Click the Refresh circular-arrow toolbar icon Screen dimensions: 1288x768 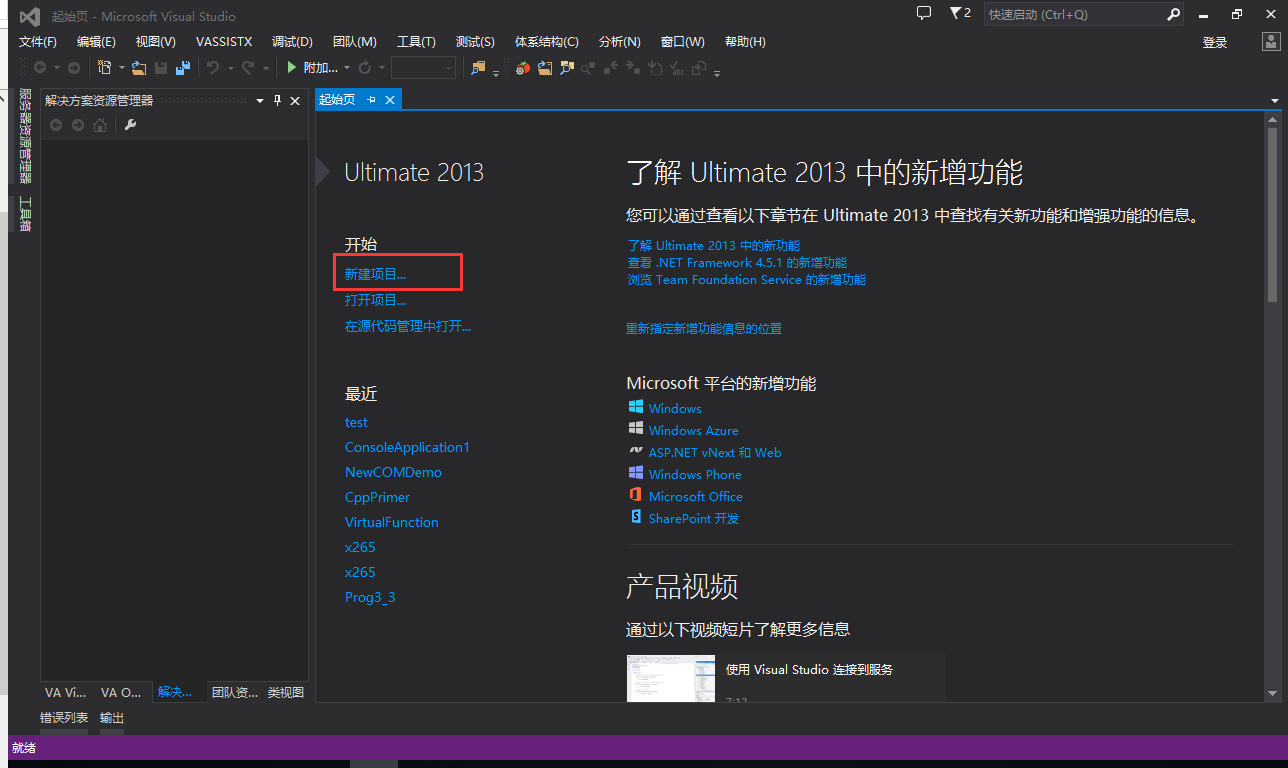[365, 67]
